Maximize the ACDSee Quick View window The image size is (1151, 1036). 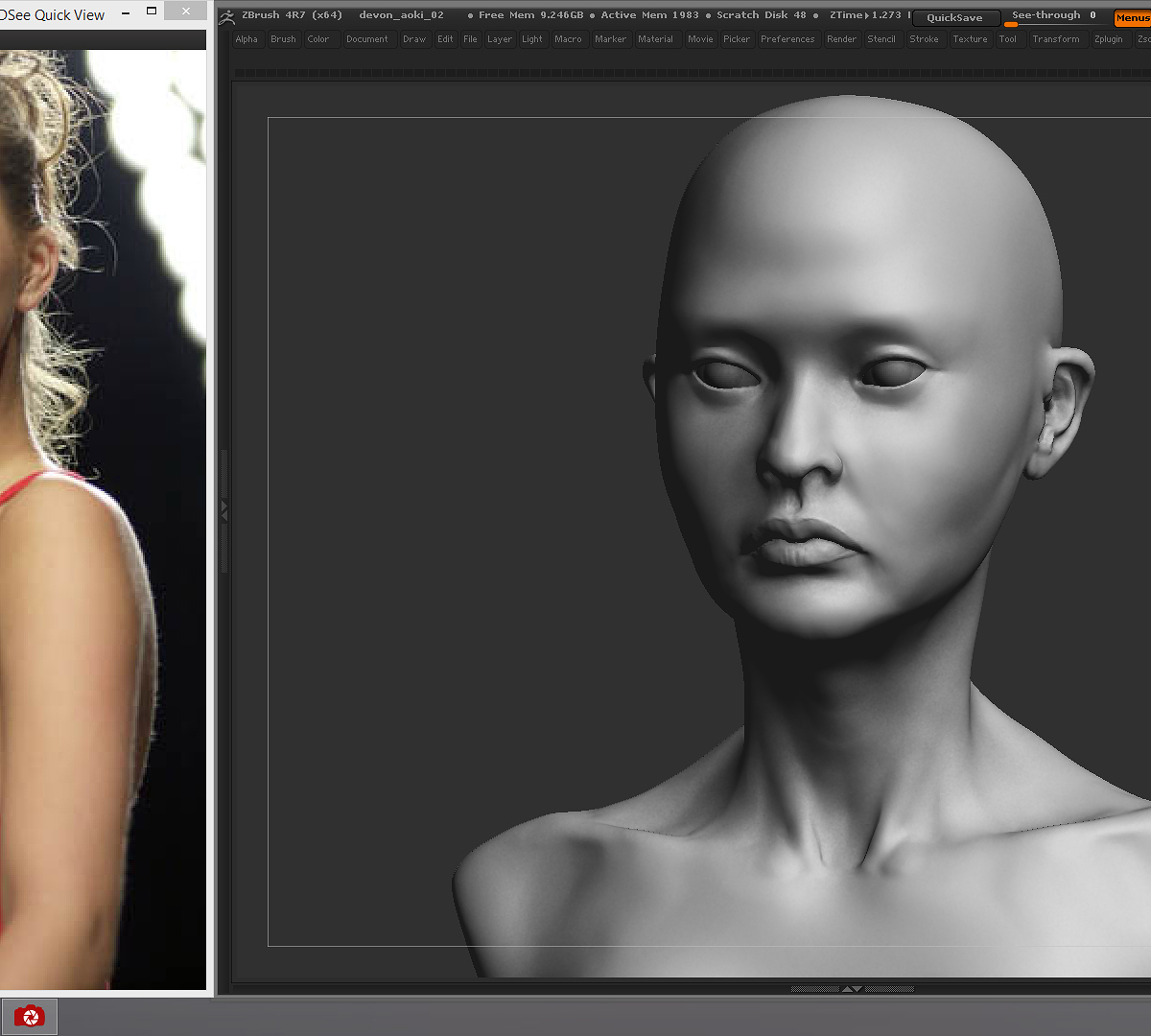(x=152, y=12)
